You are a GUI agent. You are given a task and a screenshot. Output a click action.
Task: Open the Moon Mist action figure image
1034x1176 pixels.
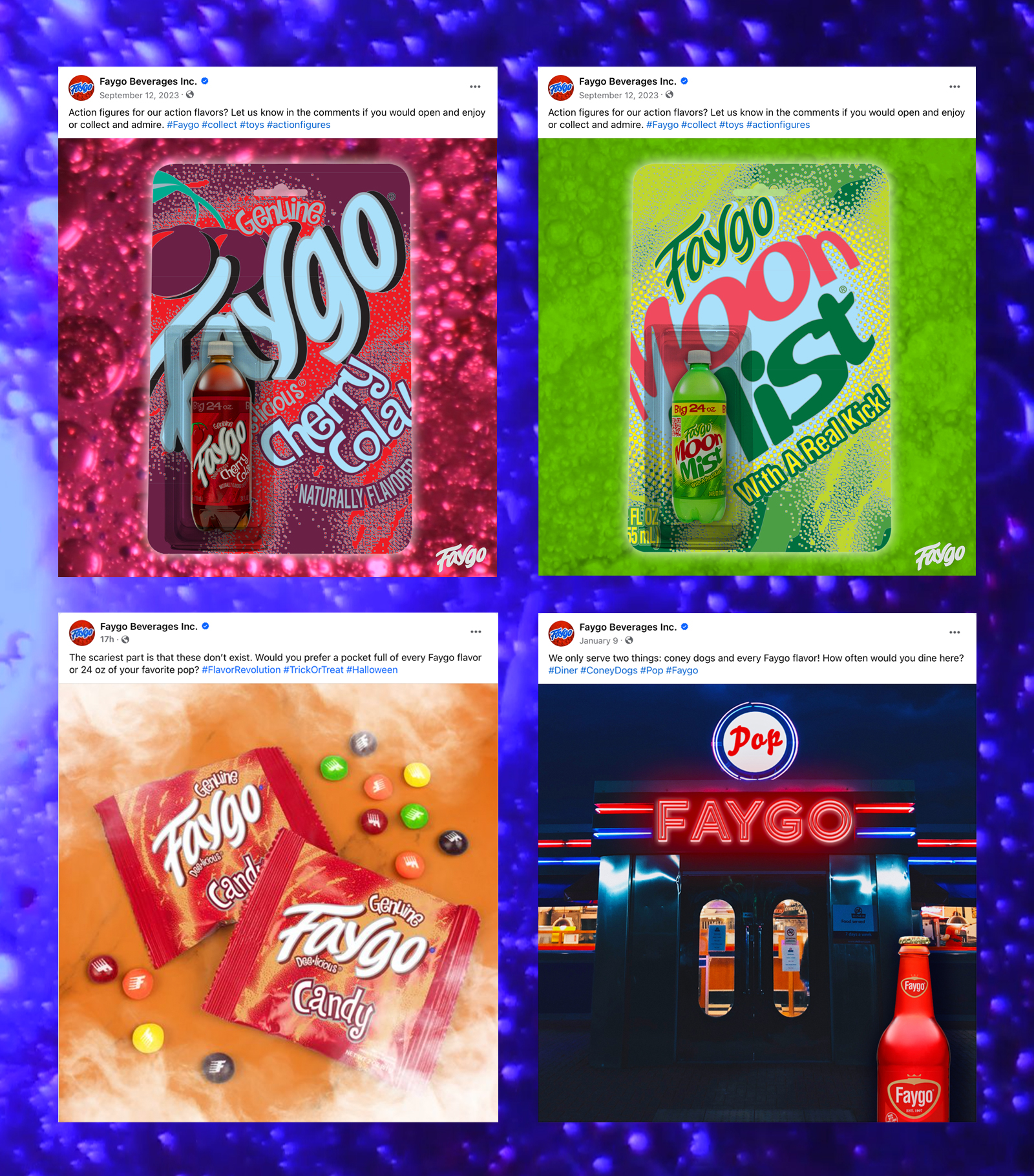757,357
